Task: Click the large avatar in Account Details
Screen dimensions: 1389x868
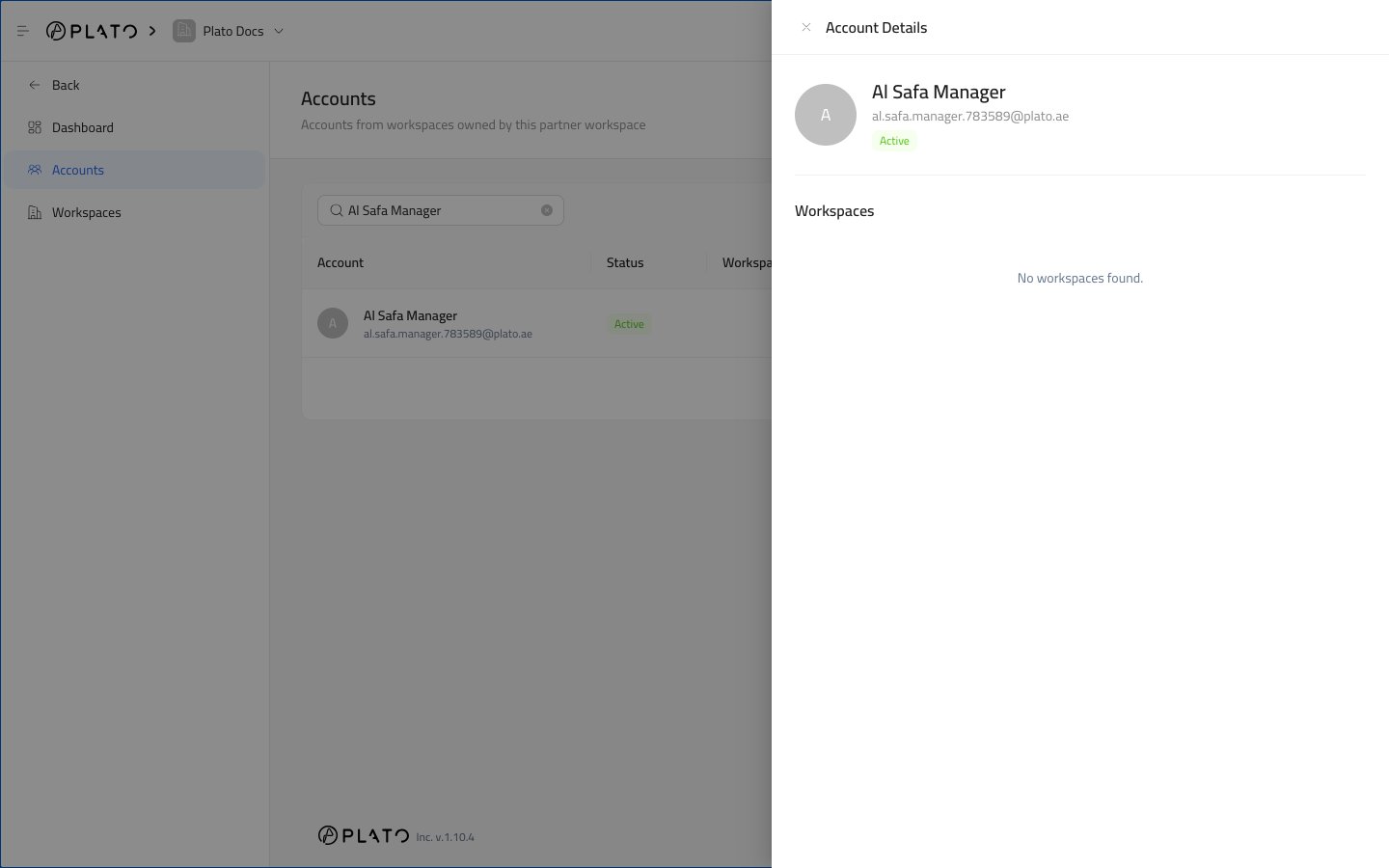Action: pyautogui.click(x=826, y=115)
